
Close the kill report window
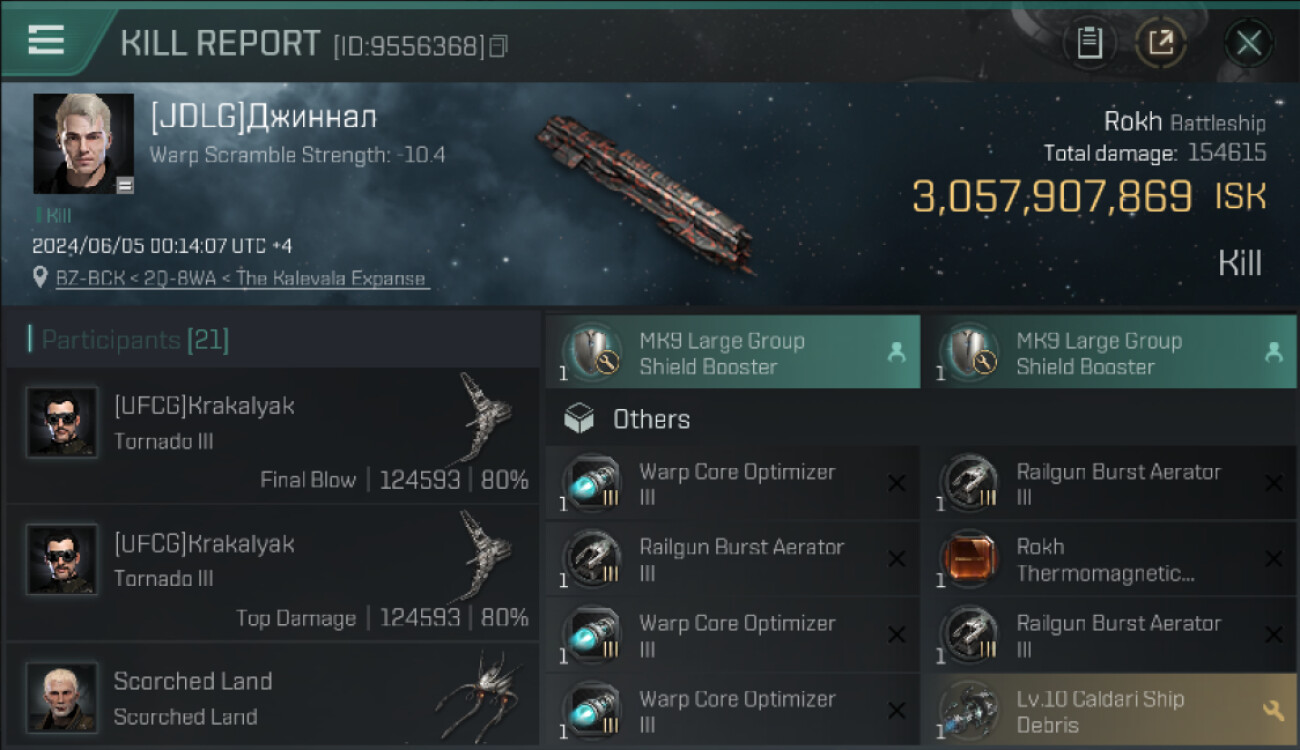[x=1248, y=43]
